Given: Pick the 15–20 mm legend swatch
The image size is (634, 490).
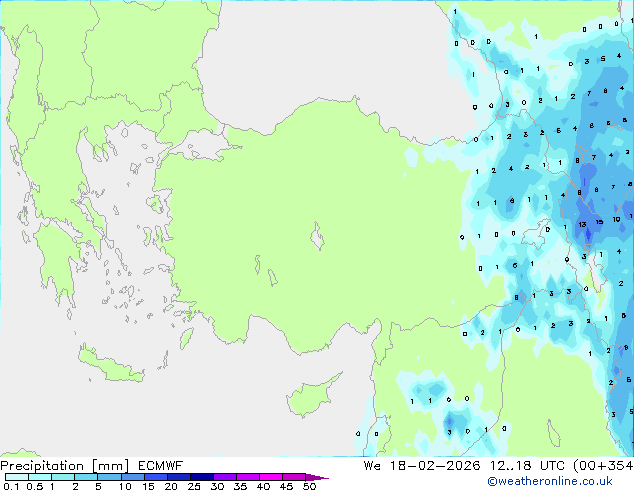Looking at the screenshot, I should tap(155, 477).
